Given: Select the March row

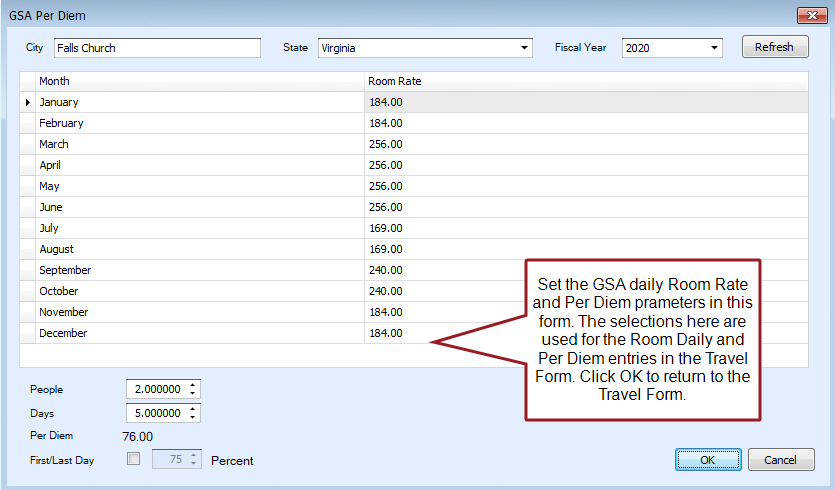Looking at the screenshot, I should click(414, 144).
